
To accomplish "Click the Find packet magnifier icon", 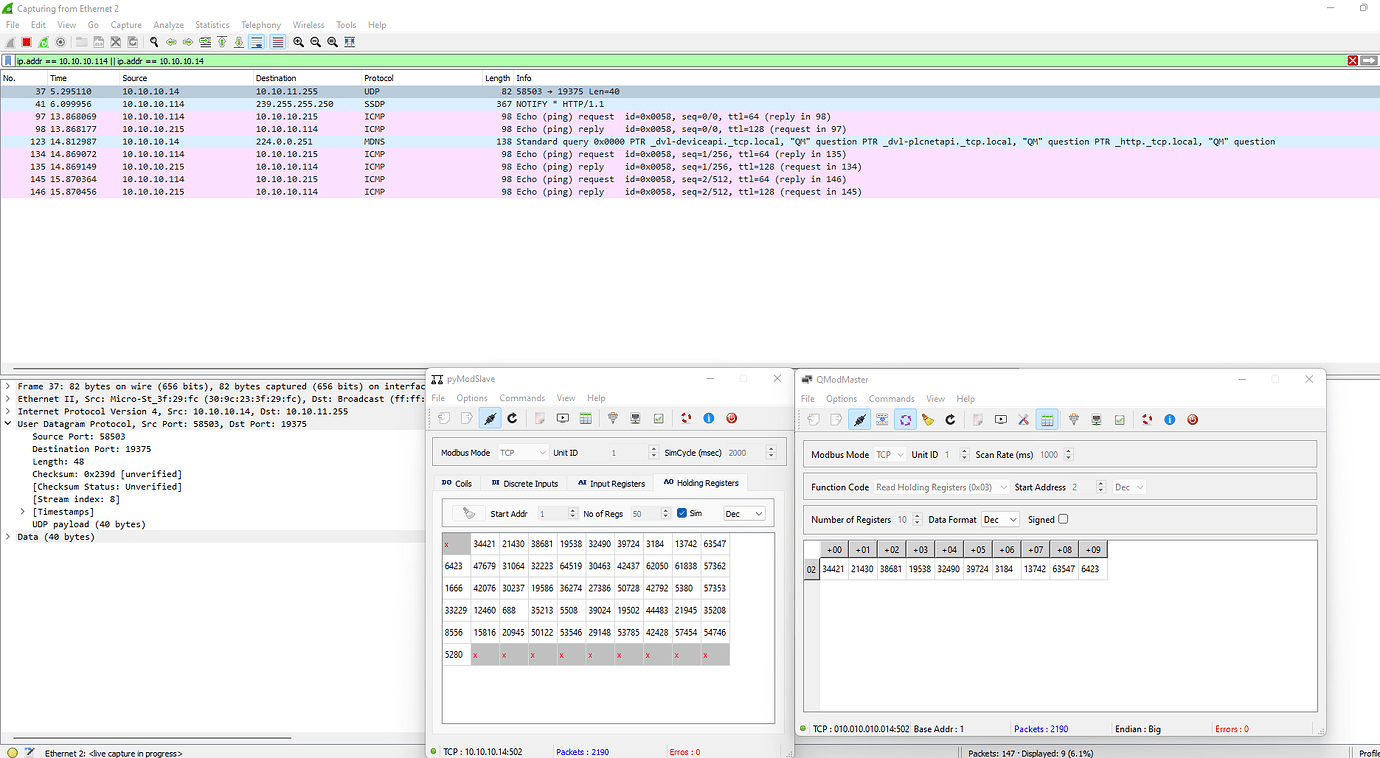I will point(154,42).
